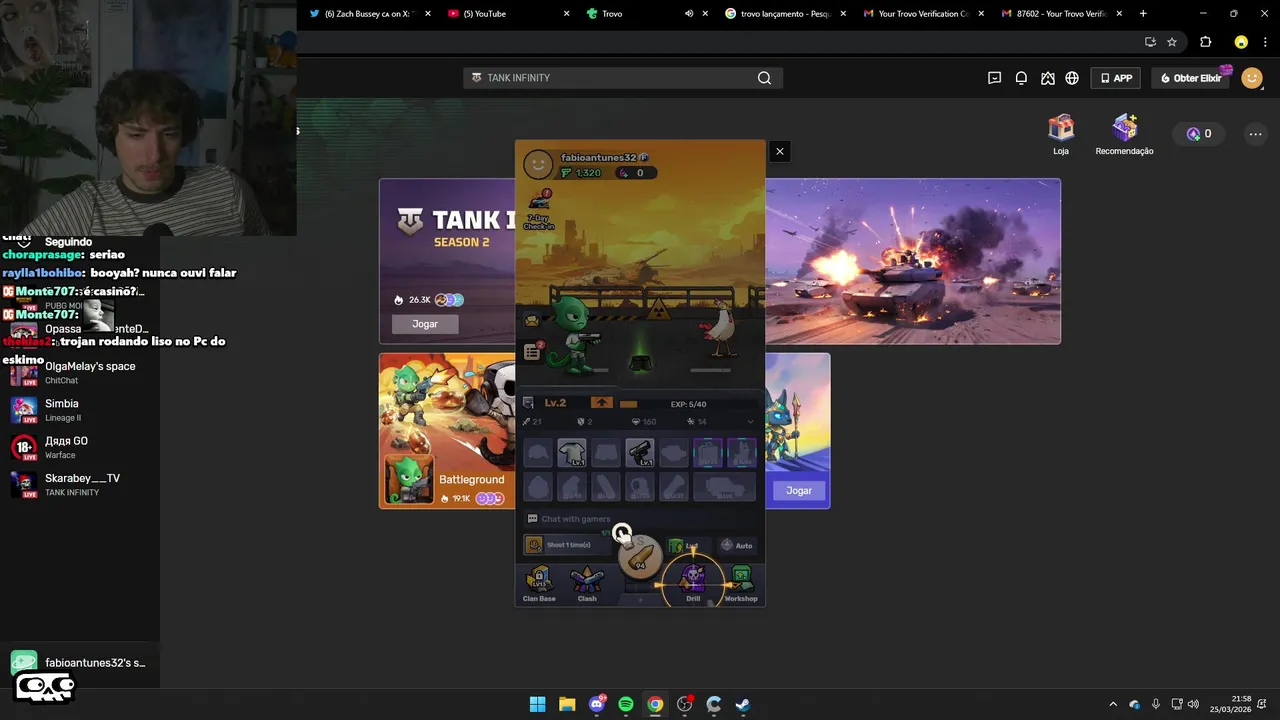Select the Lv.1 pistol equipment slot
This screenshot has width=1280, height=720.
pos(640,453)
